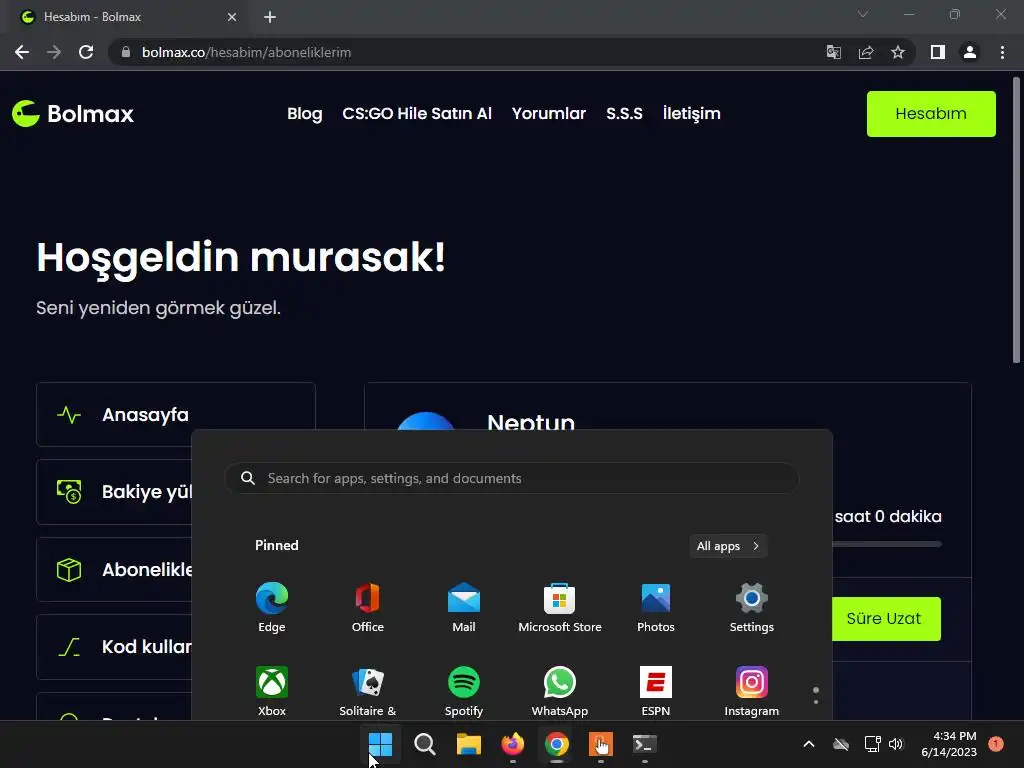Open the Blog menu item
Image resolution: width=1024 pixels, height=768 pixels.
tap(304, 114)
